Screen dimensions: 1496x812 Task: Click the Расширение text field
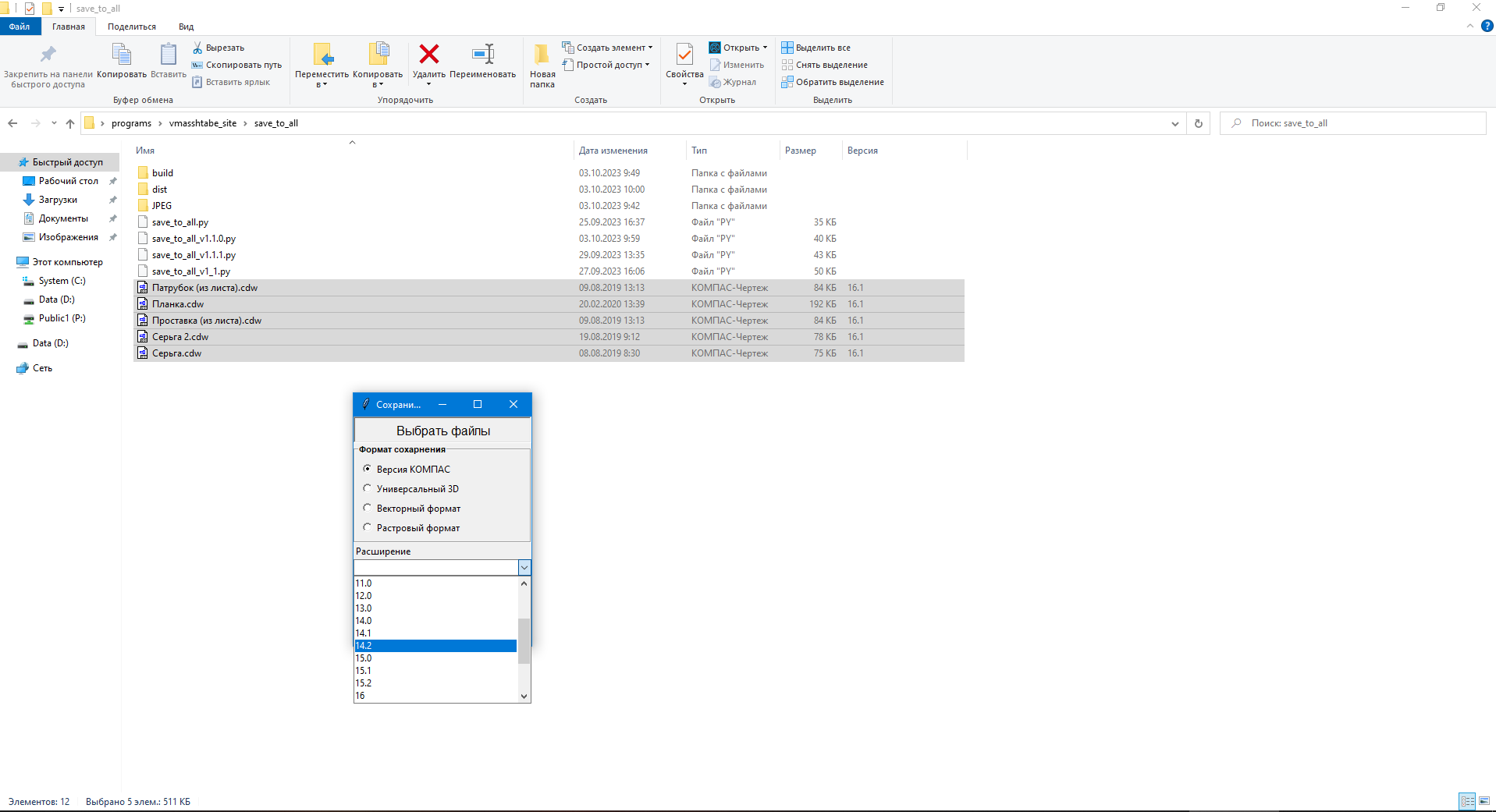[x=436, y=568]
